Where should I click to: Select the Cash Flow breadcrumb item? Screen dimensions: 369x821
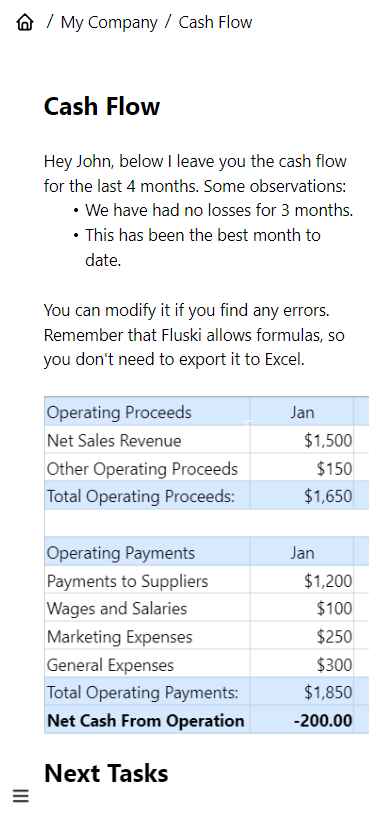pos(215,23)
